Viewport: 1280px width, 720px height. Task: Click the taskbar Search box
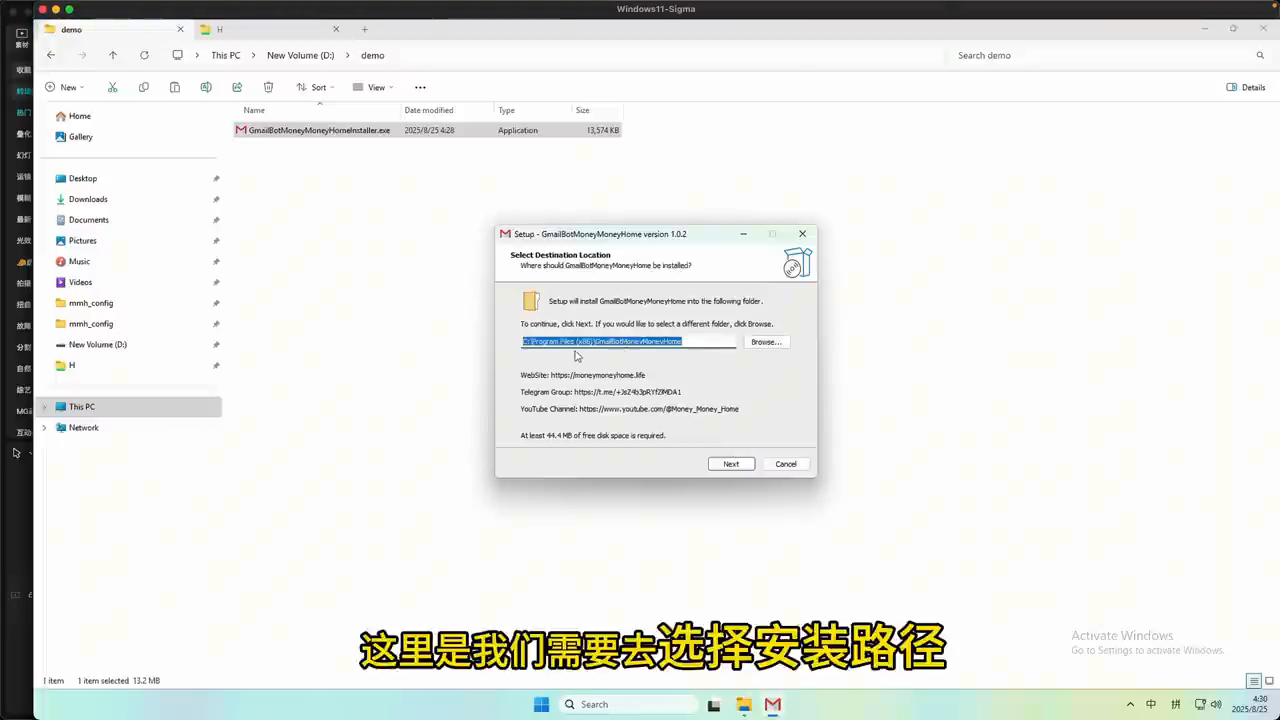tap(628, 704)
